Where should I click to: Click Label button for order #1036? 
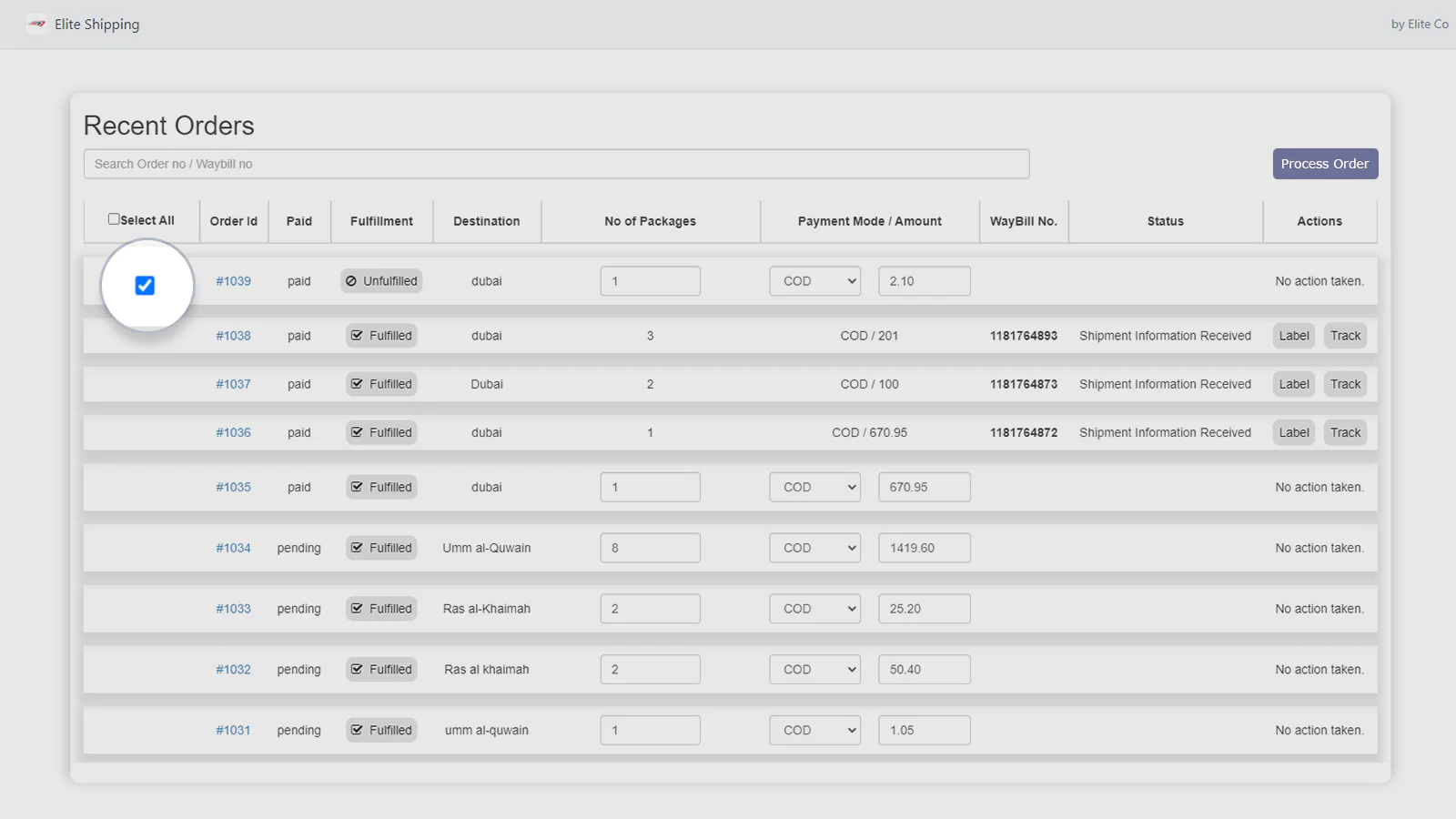tap(1293, 432)
